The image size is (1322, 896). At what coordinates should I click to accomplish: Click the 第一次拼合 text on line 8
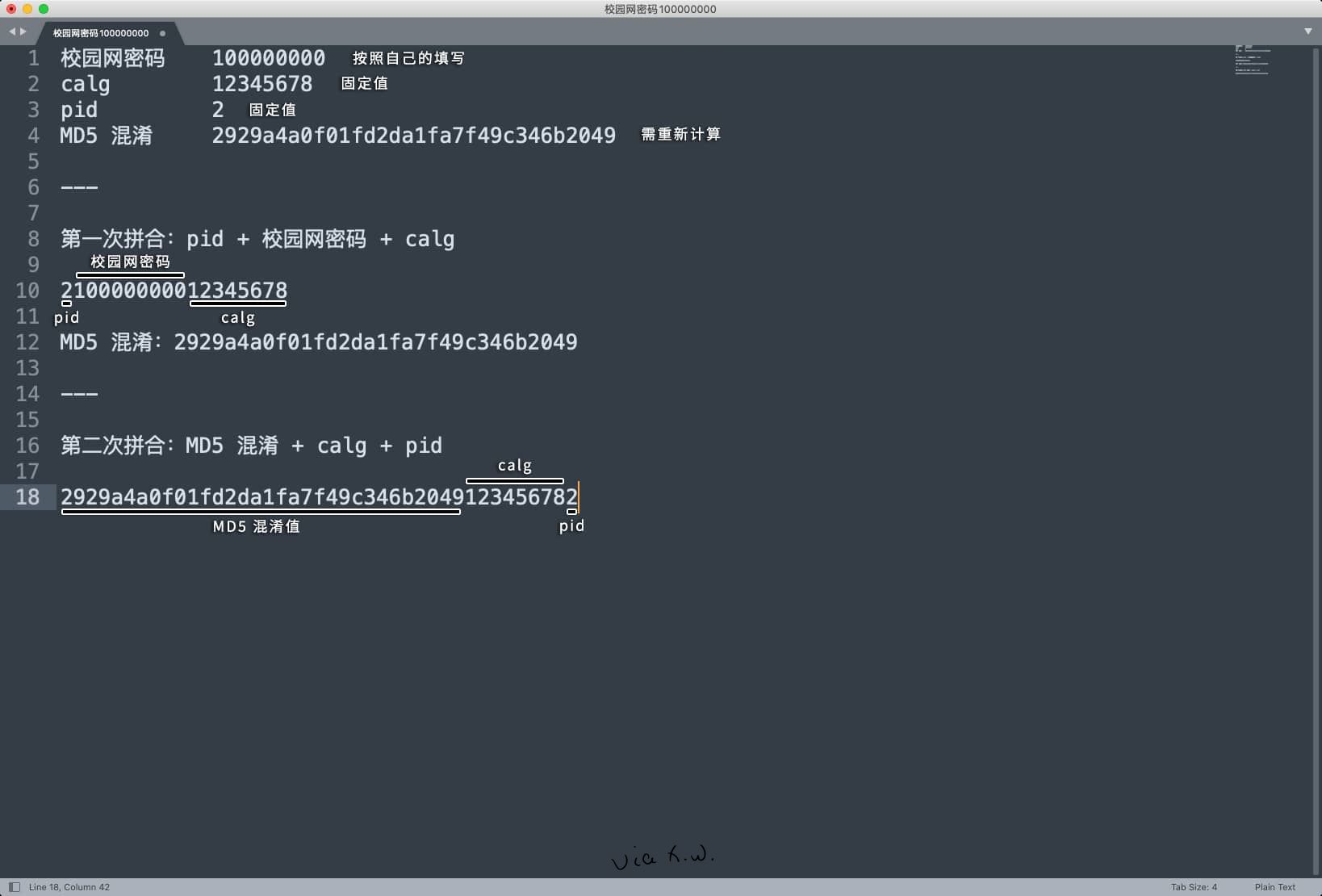[x=112, y=239]
